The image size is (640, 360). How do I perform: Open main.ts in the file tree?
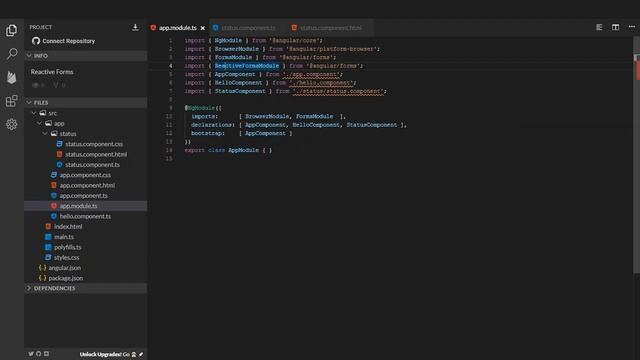[64, 237]
